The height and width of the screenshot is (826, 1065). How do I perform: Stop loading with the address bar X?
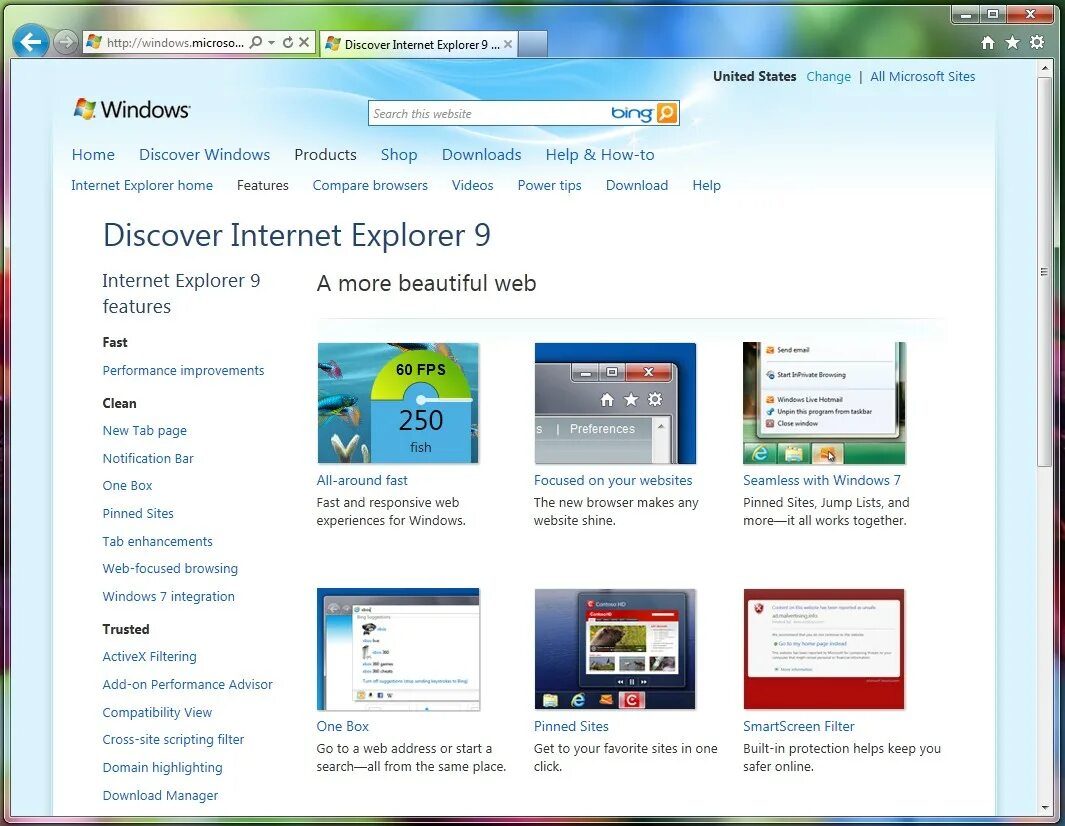click(304, 42)
